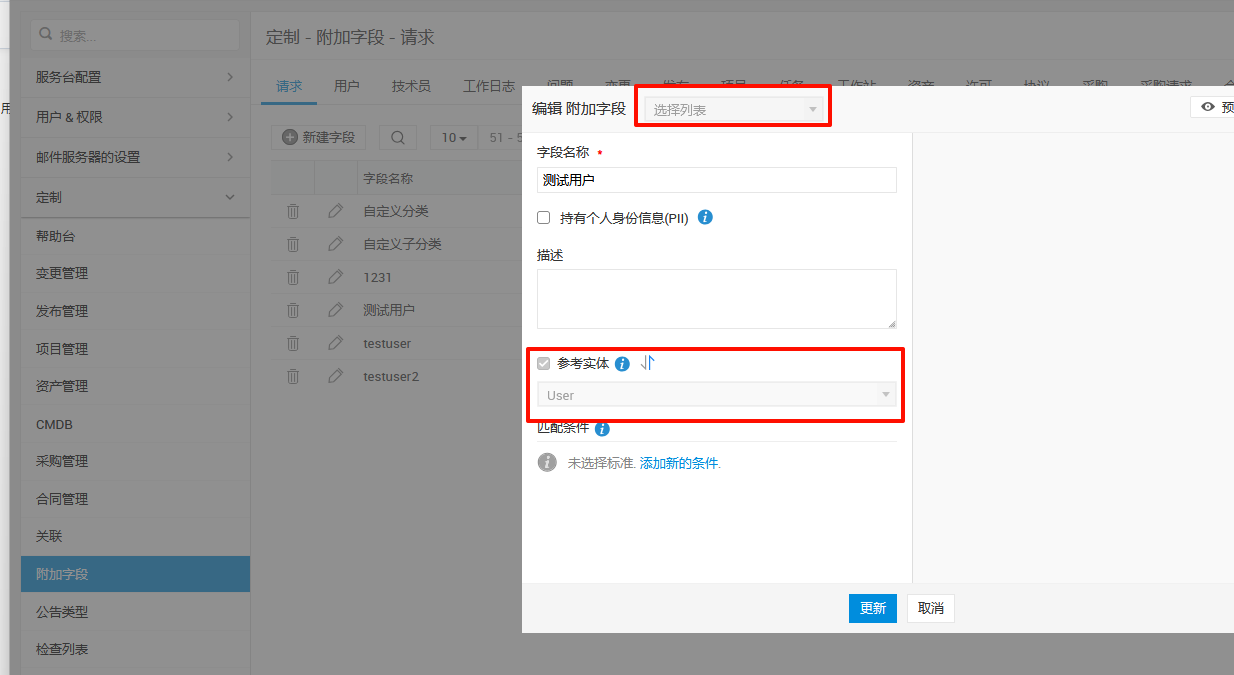Delete the 自定义子分类 field row
Screen dimensions: 1234x675
coord(293,244)
